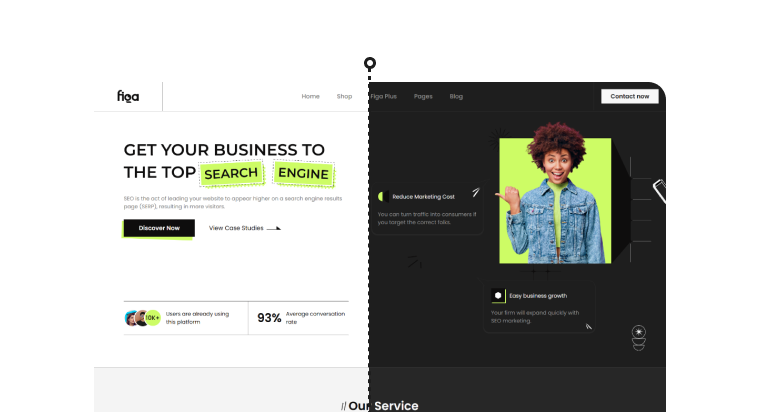Click the user avatars group icon
This screenshot has height=412, width=760.
tap(135, 318)
